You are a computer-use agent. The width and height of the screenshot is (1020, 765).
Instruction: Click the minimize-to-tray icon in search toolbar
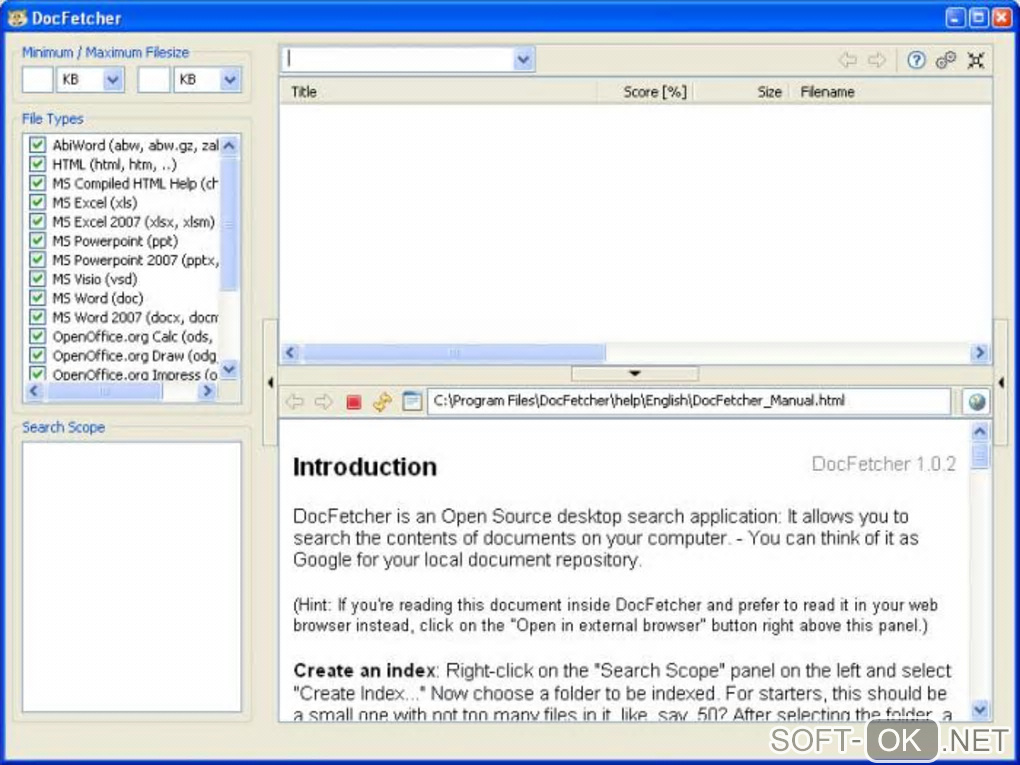976,60
